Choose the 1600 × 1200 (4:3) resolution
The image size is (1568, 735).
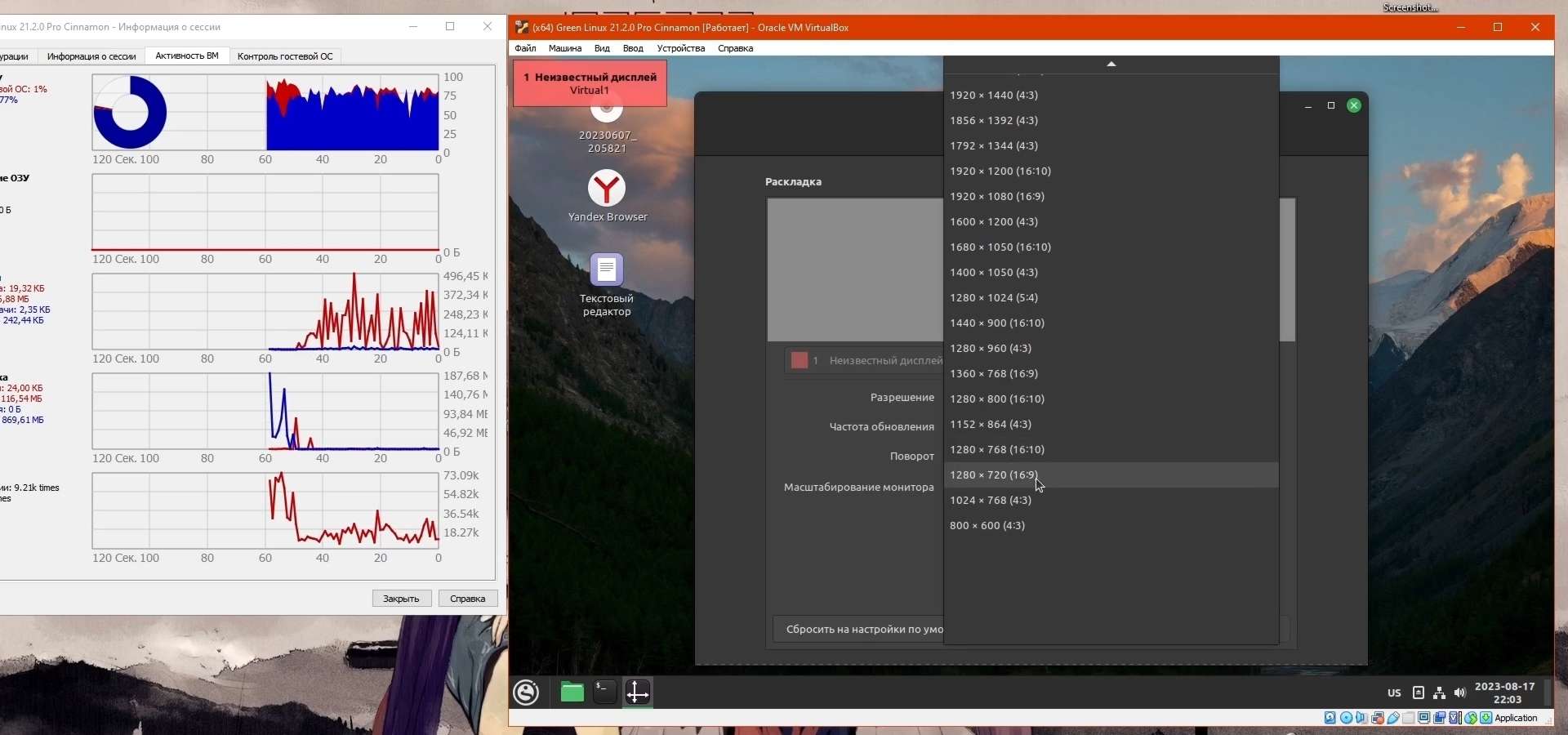(1111, 222)
